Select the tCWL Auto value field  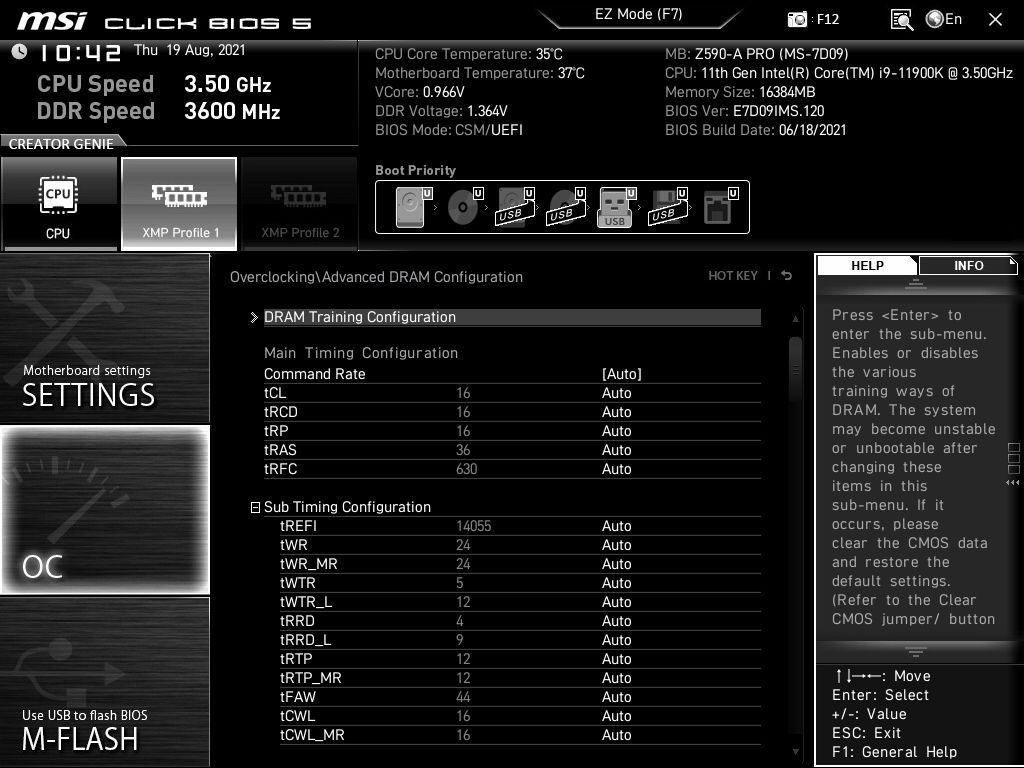pyautogui.click(x=616, y=716)
